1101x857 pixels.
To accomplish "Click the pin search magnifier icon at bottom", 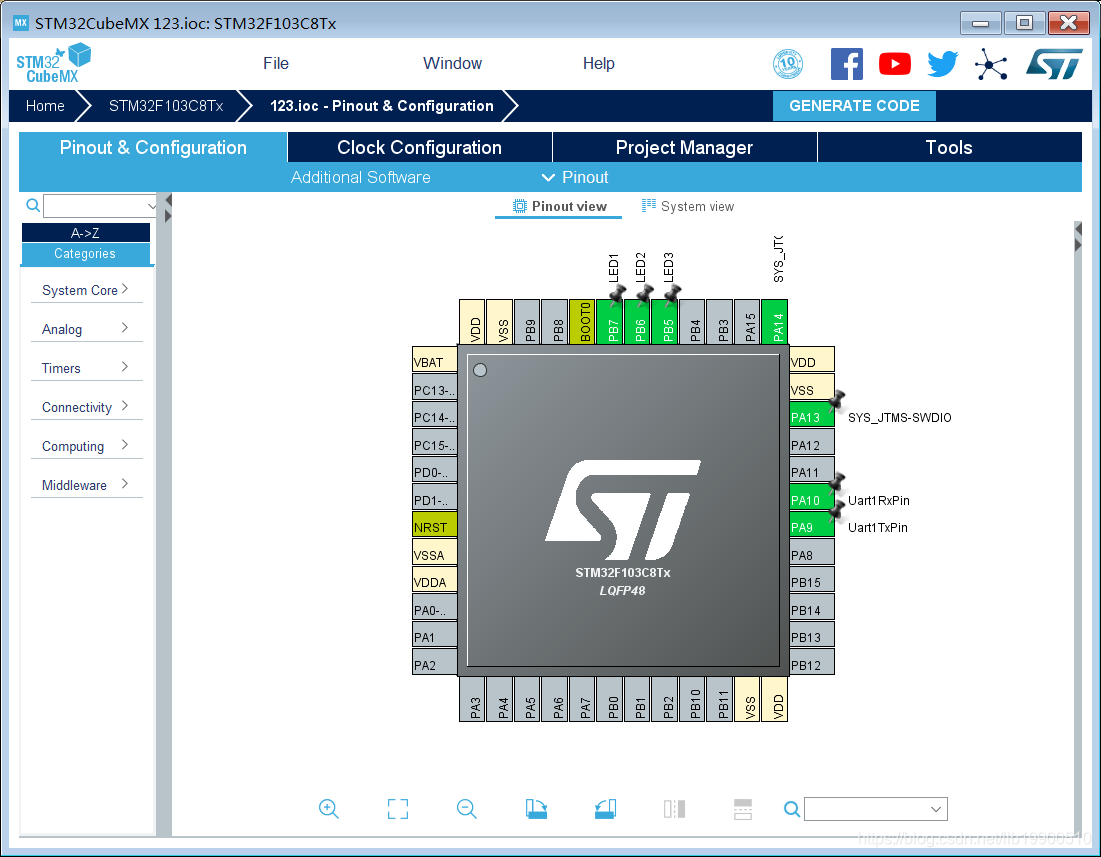I will [791, 809].
